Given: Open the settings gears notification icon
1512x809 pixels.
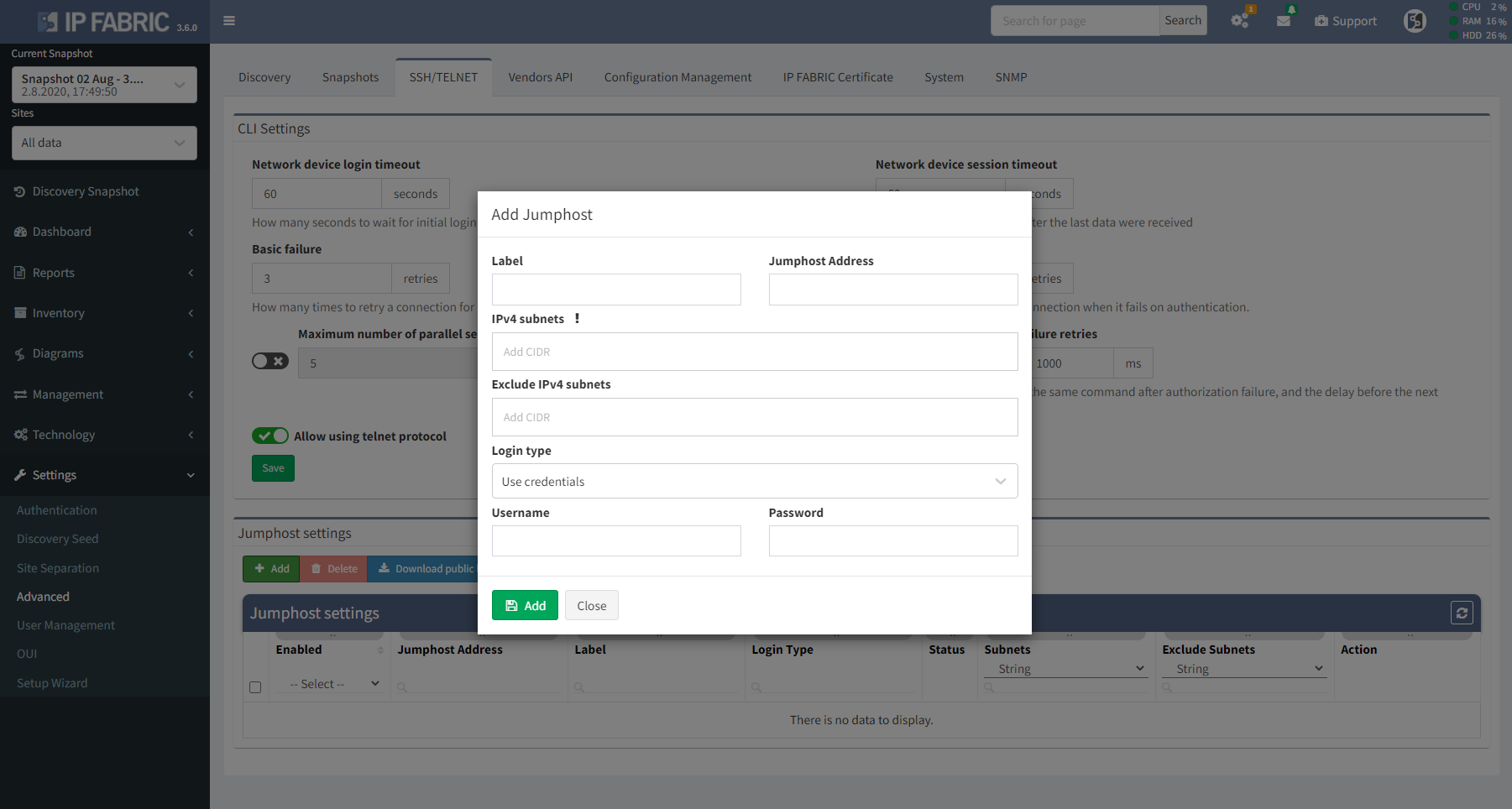Looking at the screenshot, I should (1240, 21).
